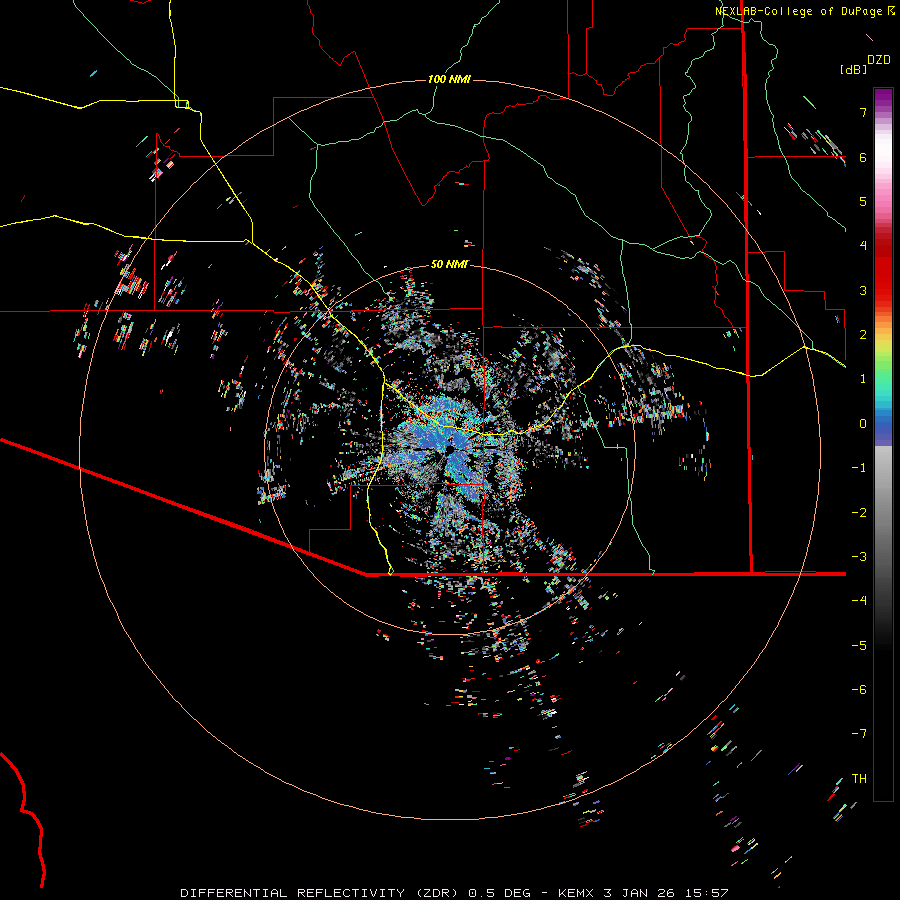Image resolution: width=900 pixels, height=900 pixels.
Task: Click the 50 NMI range ring label
Action: tap(449, 264)
